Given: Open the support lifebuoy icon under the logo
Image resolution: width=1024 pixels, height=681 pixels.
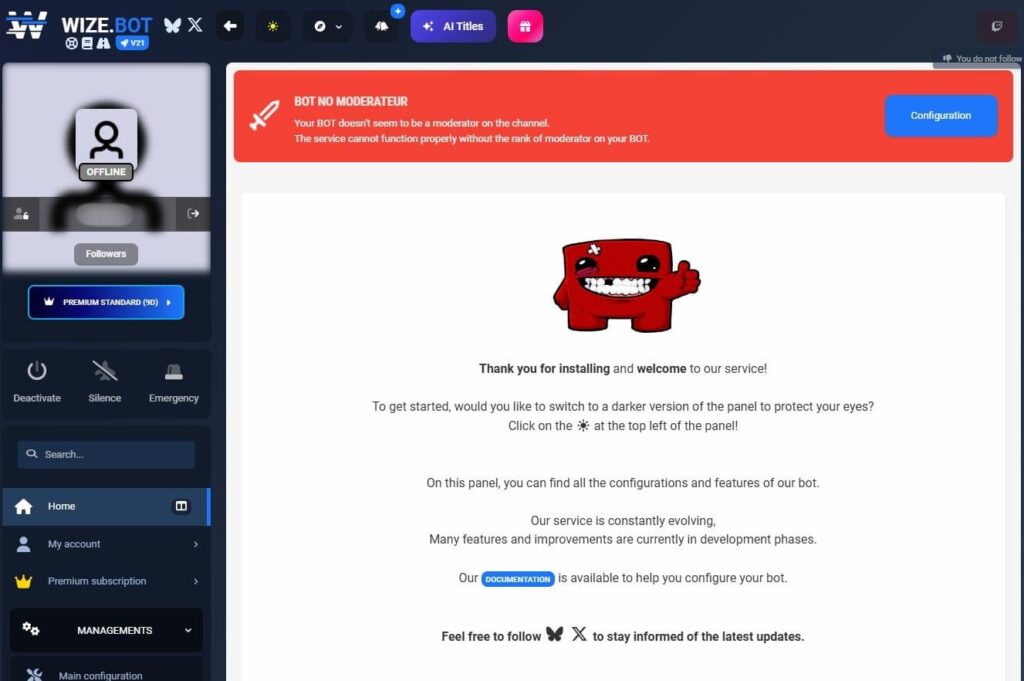Looking at the screenshot, I should pos(72,43).
